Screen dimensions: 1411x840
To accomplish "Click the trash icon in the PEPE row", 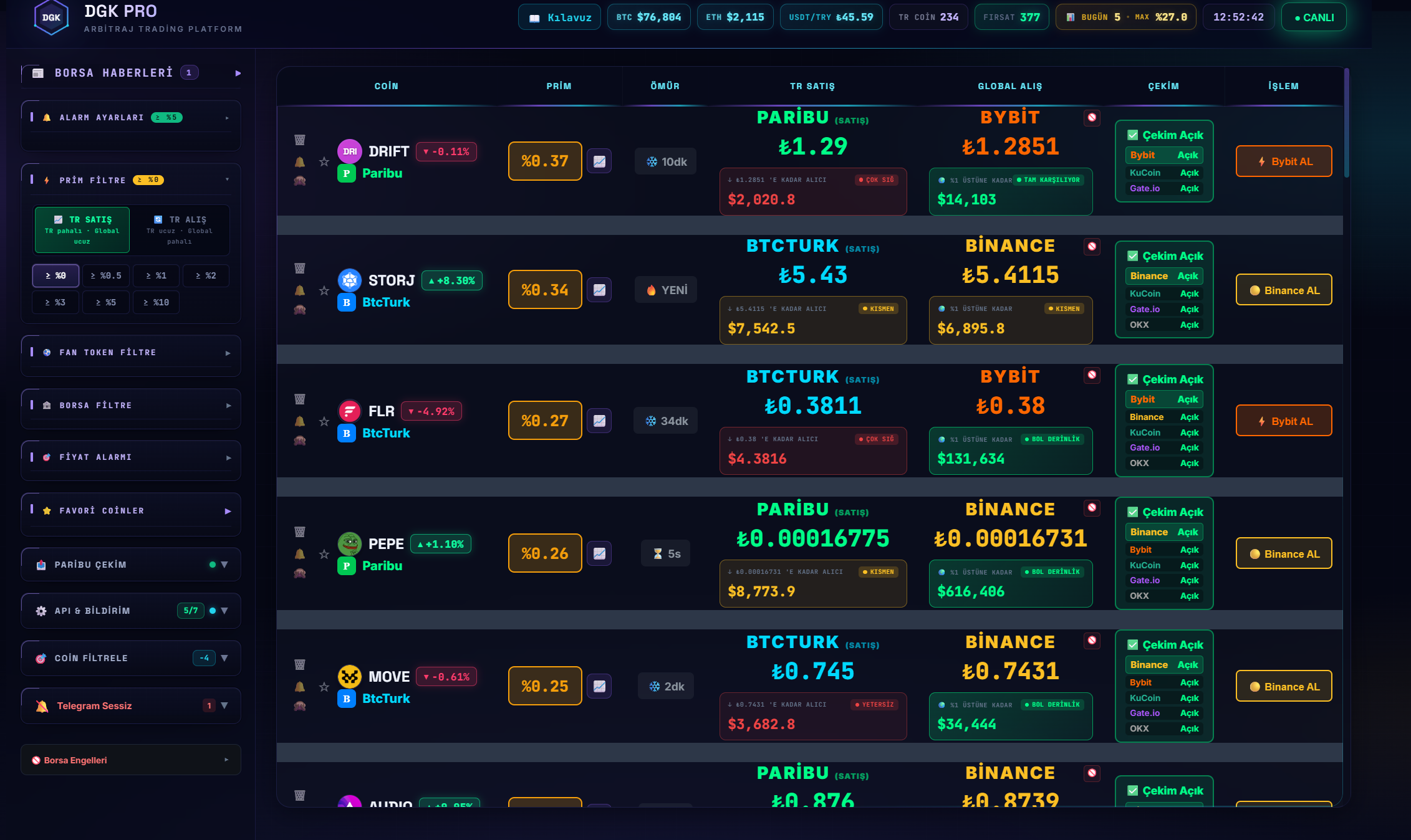I will coord(300,532).
